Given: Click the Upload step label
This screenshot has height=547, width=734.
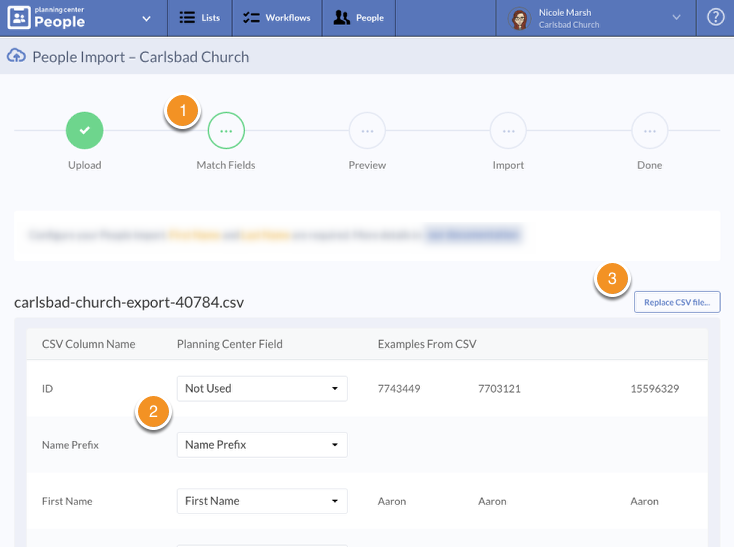Looking at the screenshot, I should 85,165.
